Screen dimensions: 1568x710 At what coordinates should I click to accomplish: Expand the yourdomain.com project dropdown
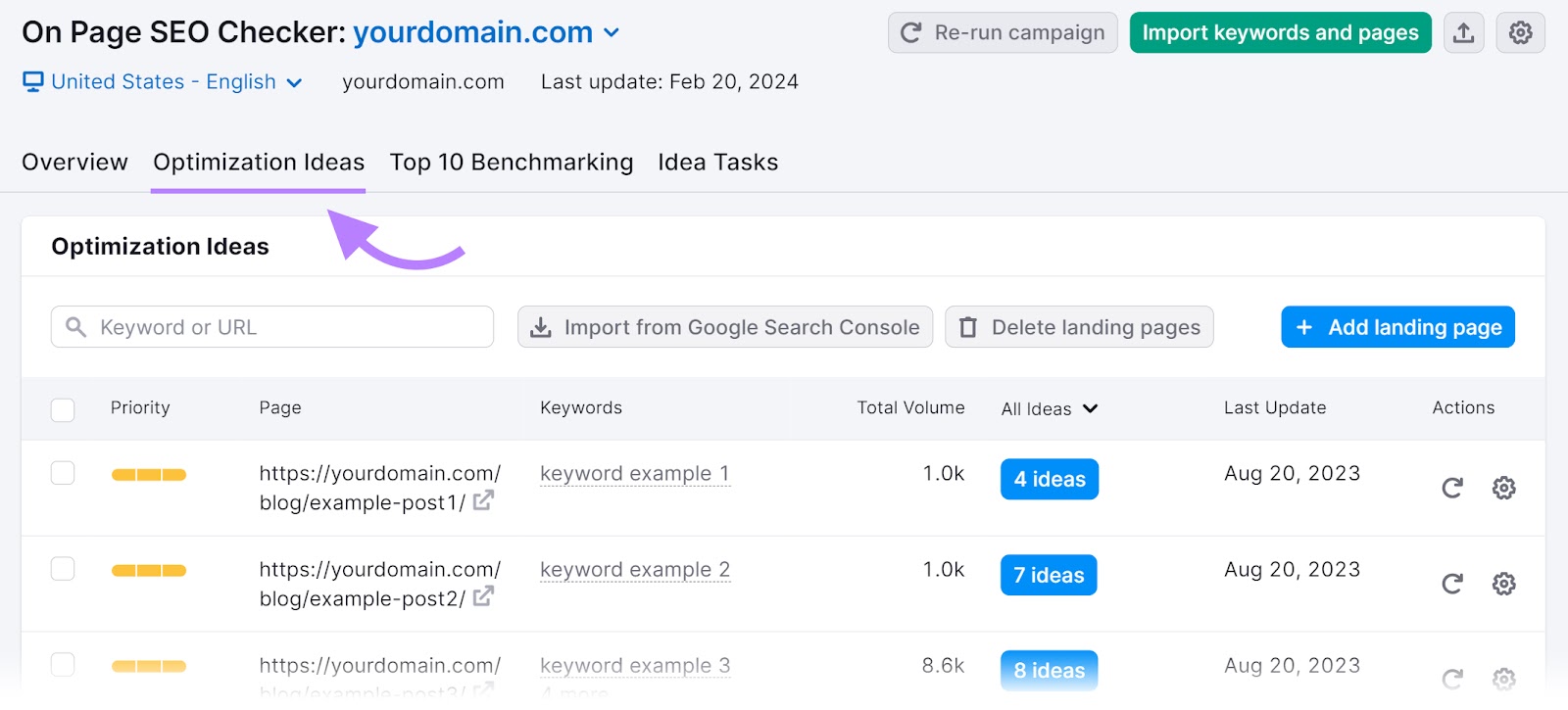(612, 33)
